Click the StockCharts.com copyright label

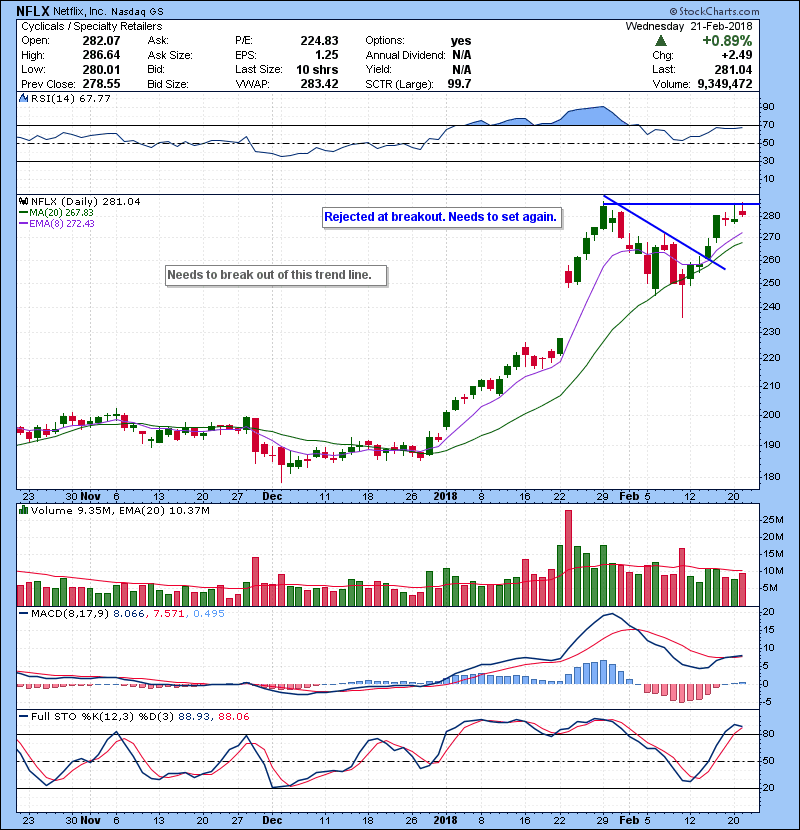[714, 11]
